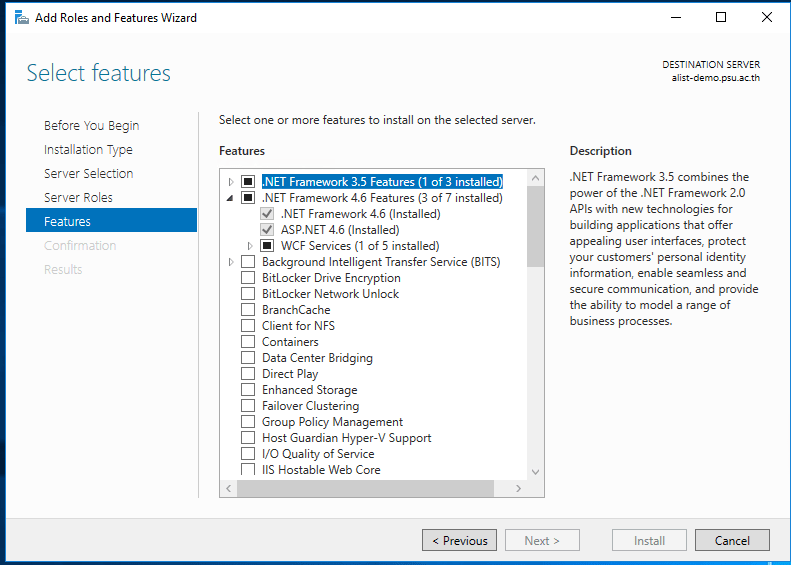
Task: Click the server name alist-demo.psu.ac.th
Action: pos(715,78)
